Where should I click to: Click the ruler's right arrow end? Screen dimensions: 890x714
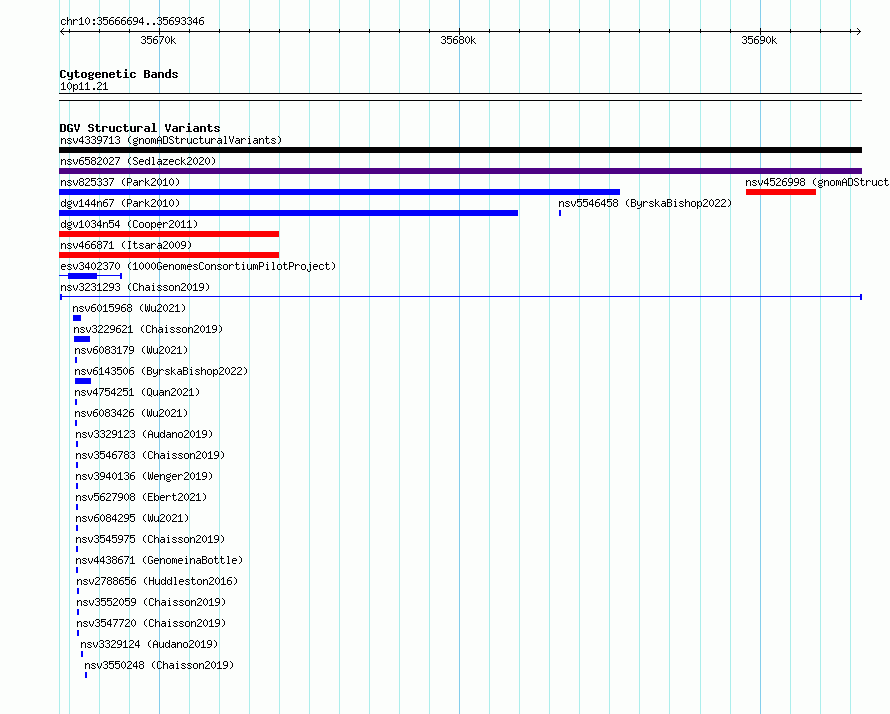(858, 32)
